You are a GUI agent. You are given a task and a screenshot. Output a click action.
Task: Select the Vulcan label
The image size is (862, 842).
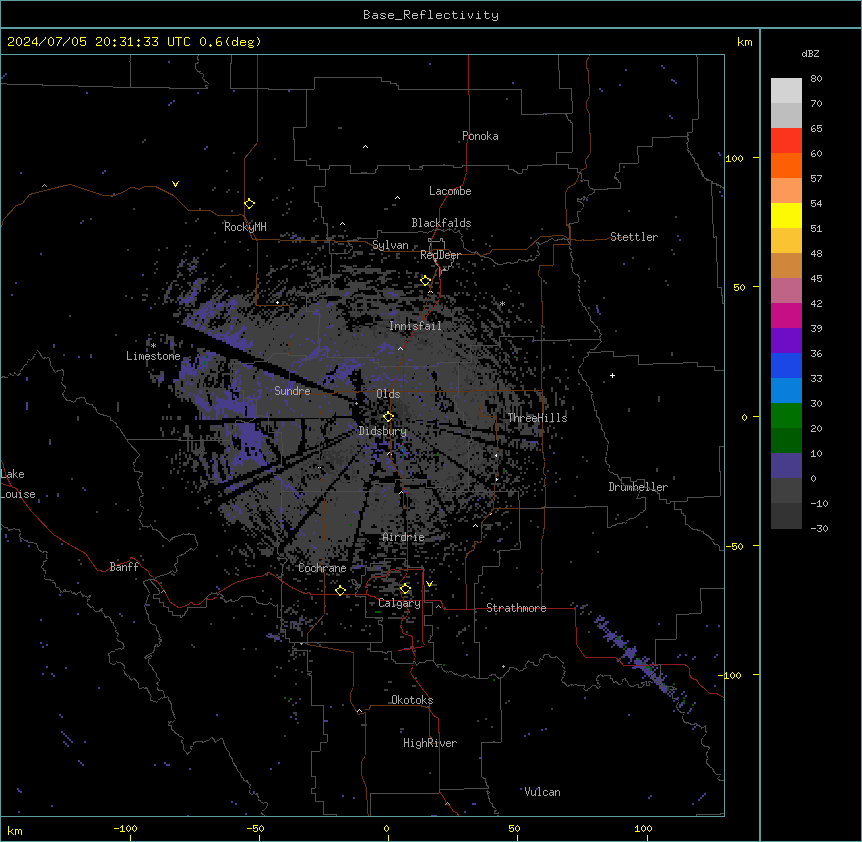542,792
